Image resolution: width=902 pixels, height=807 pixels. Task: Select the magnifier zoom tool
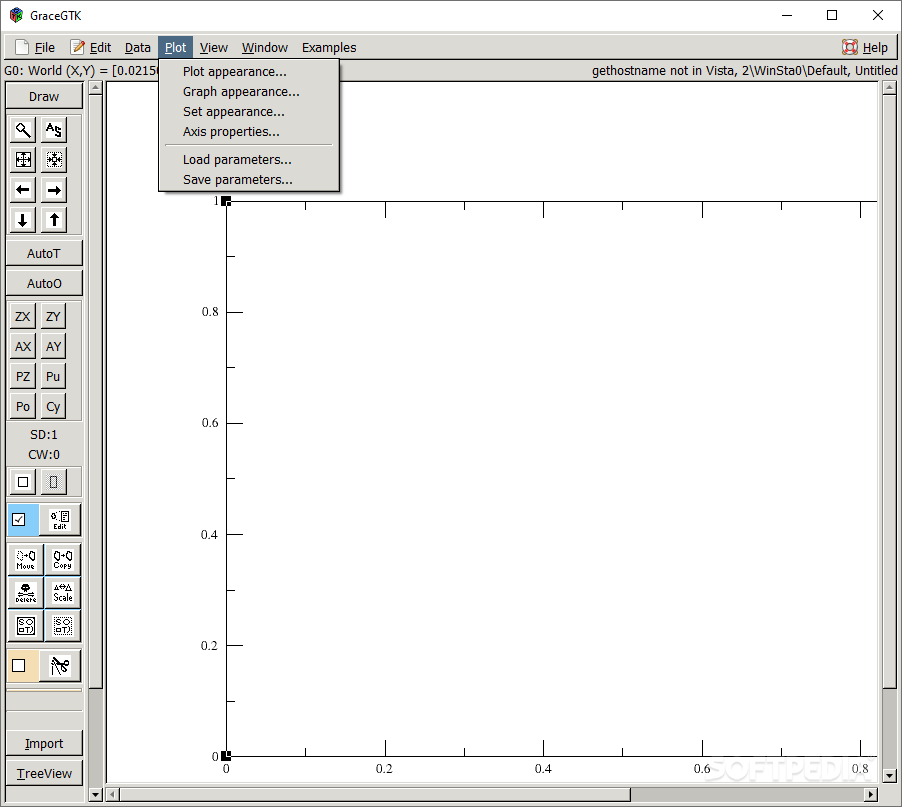click(23, 130)
